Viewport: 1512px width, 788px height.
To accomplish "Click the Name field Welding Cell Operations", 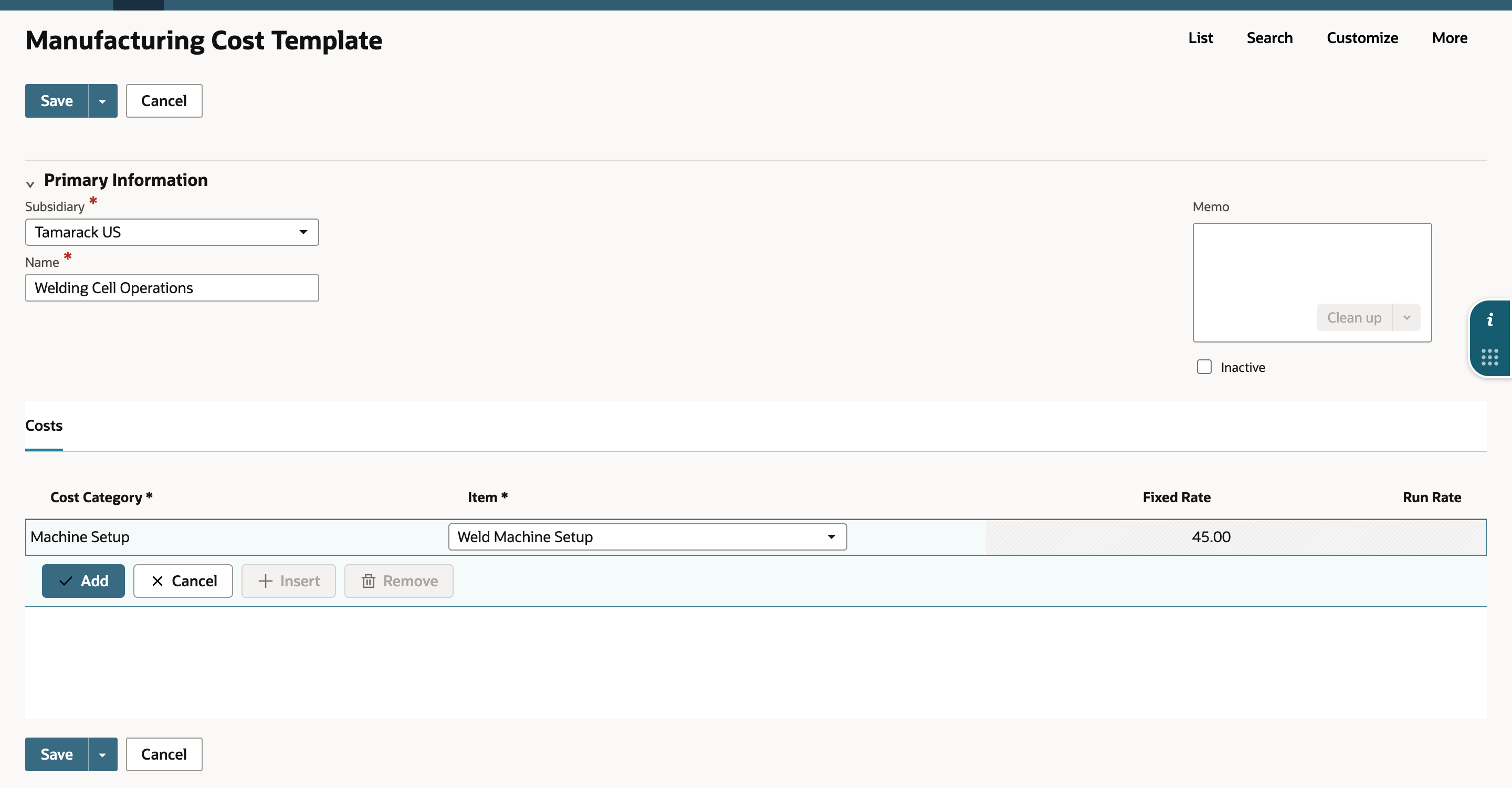I will click(x=172, y=288).
